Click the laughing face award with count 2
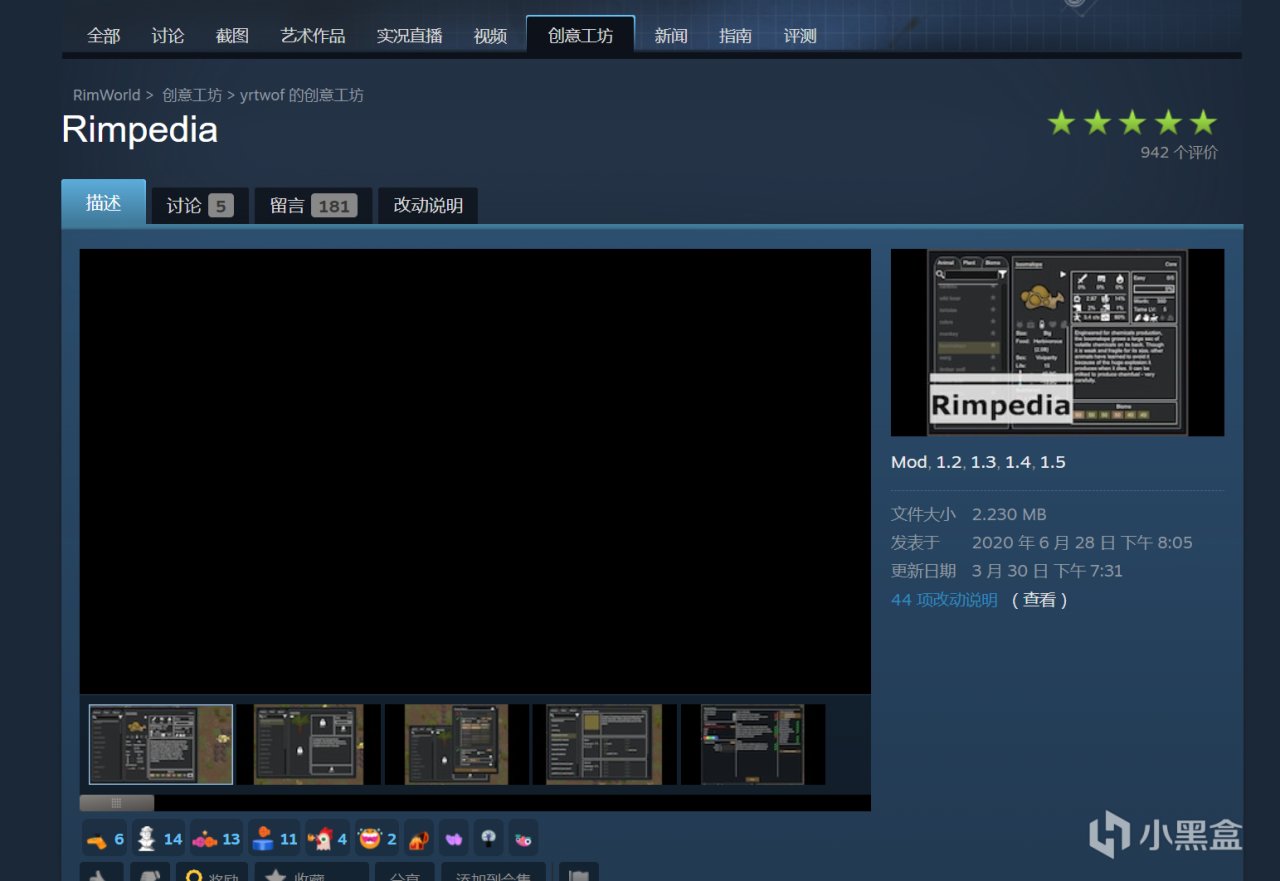1280x881 pixels. pyautogui.click(x=378, y=838)
